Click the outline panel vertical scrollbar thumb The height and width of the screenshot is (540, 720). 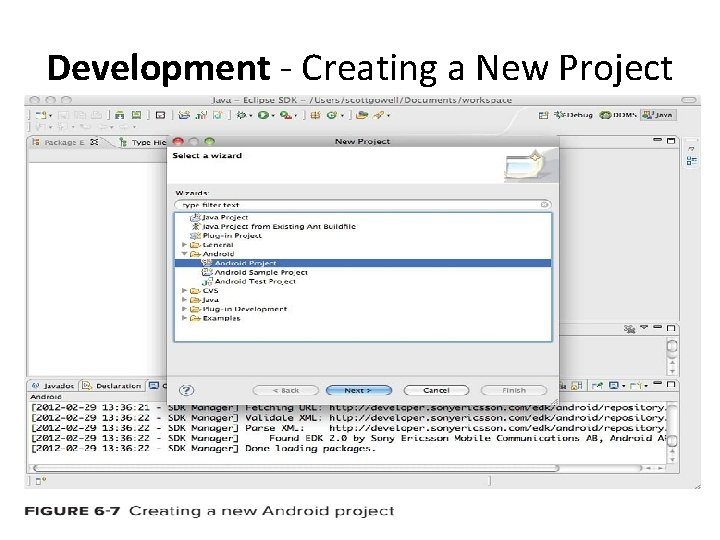point(672,346)
